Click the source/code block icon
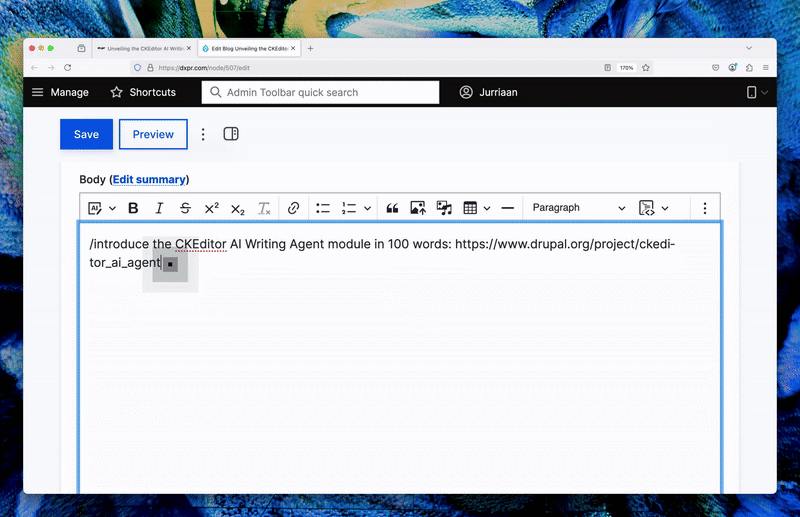The height and width of the screenshot is (517, 800). 646,208
